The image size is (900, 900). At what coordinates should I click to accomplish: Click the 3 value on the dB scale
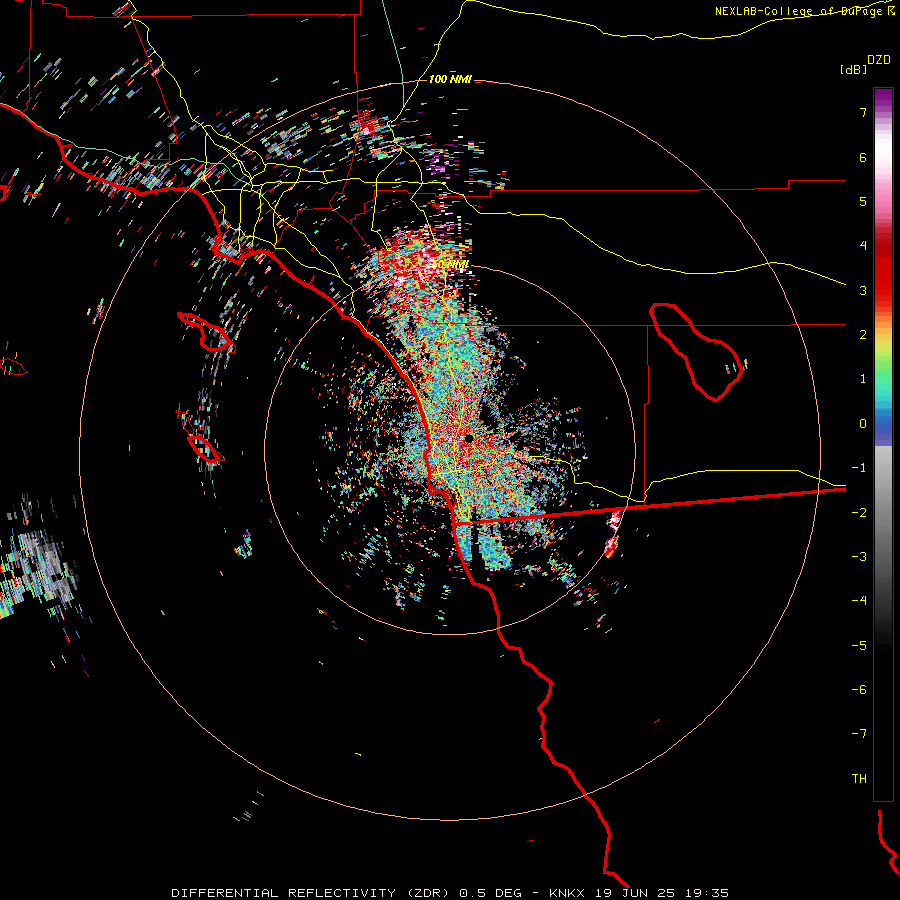863,290
